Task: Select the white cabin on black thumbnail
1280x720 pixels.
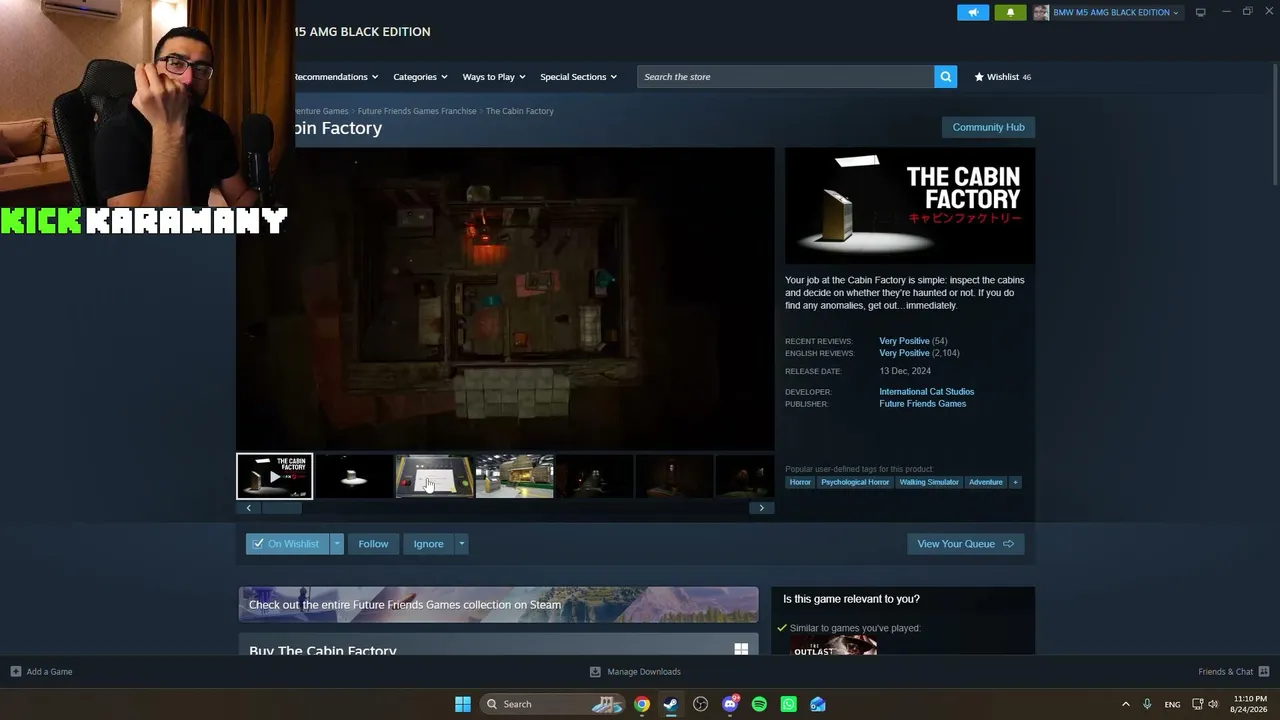Action: click(354, 476)
